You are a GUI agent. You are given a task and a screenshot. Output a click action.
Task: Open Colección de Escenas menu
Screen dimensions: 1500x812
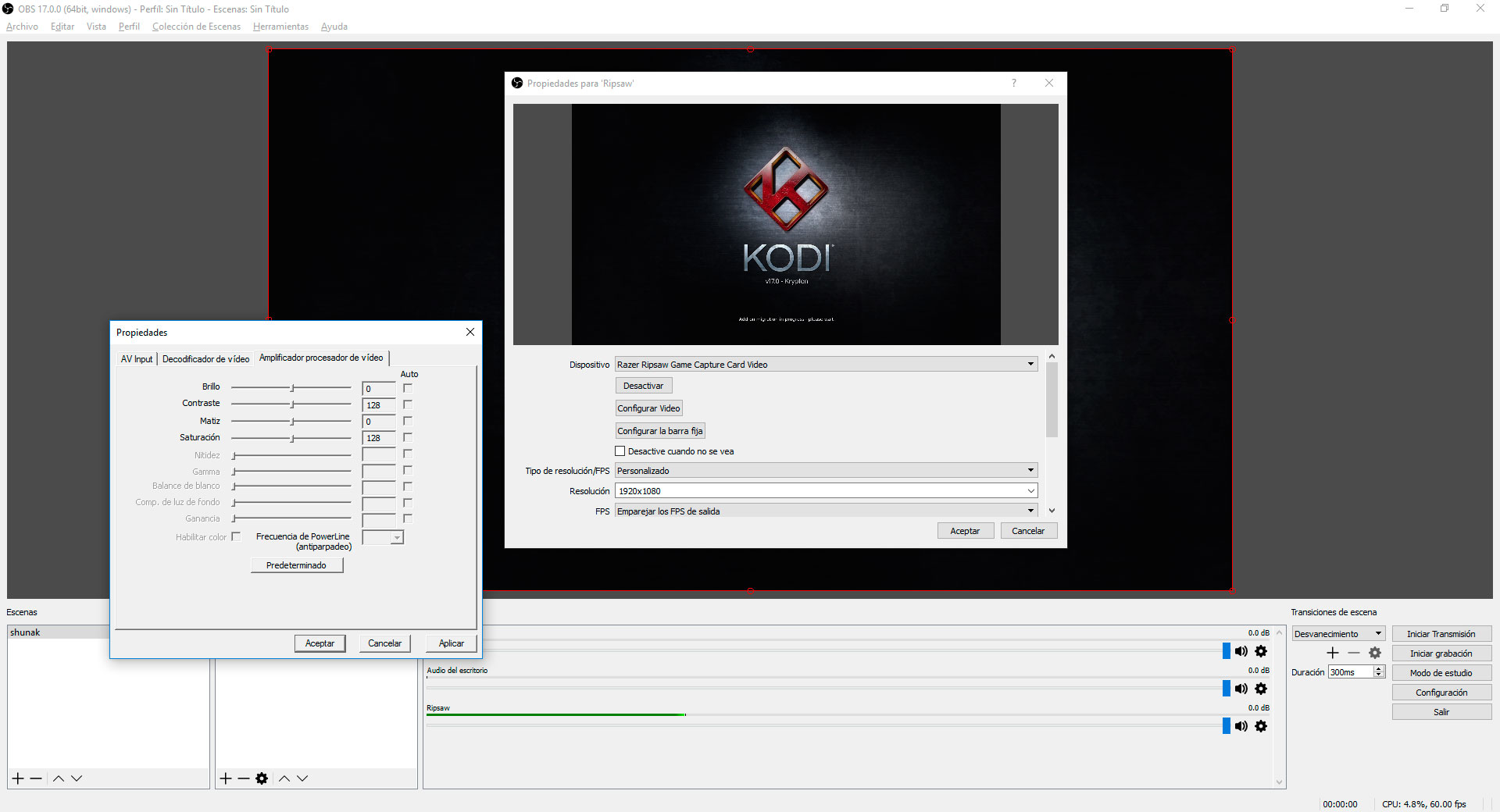pos(196,27)
